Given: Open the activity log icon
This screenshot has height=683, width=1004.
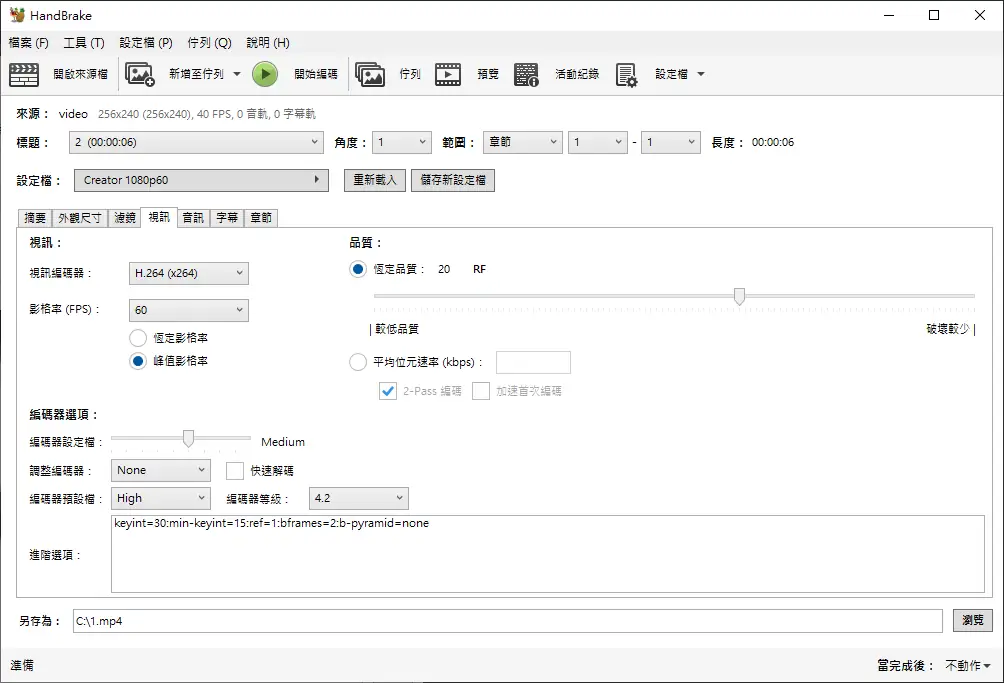Looking at the screenshot, I should (527, 74).
